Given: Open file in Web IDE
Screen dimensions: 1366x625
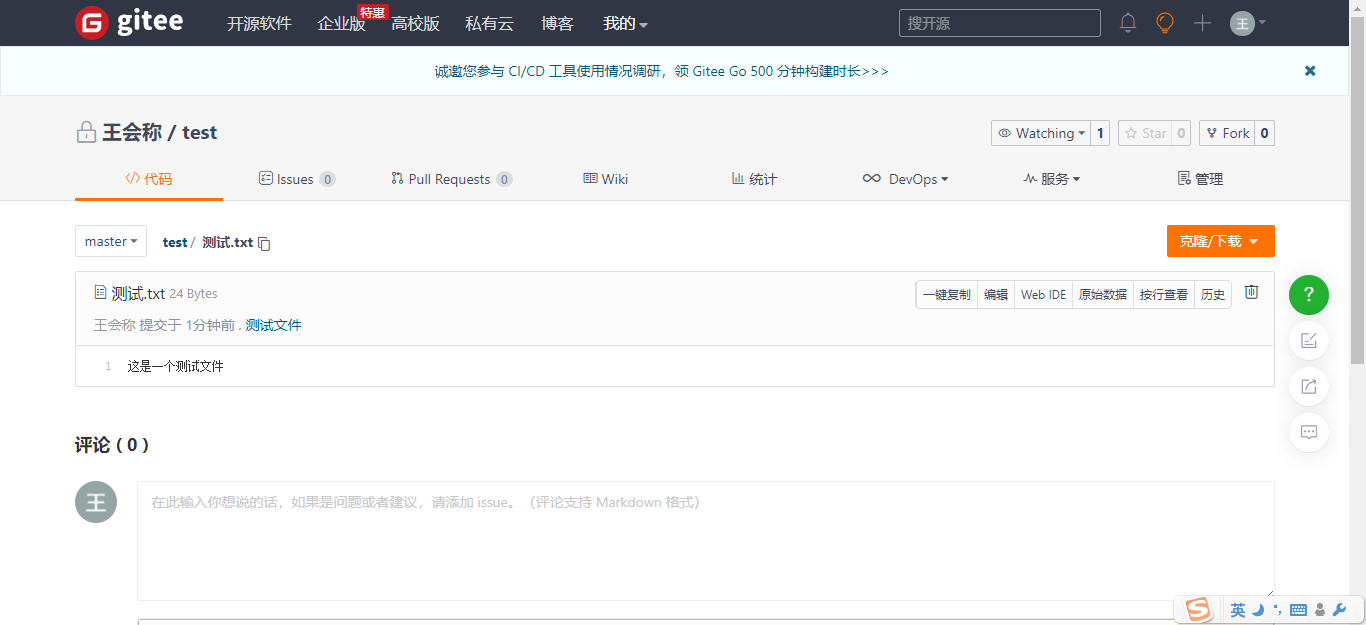Looking at the screenshot, I should coord(1043,294).
